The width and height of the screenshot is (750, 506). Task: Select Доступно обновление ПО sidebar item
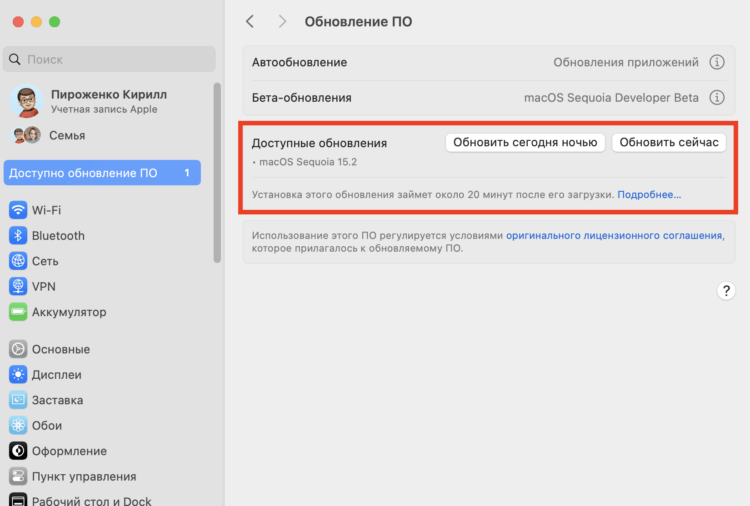[x=102, y=173]
